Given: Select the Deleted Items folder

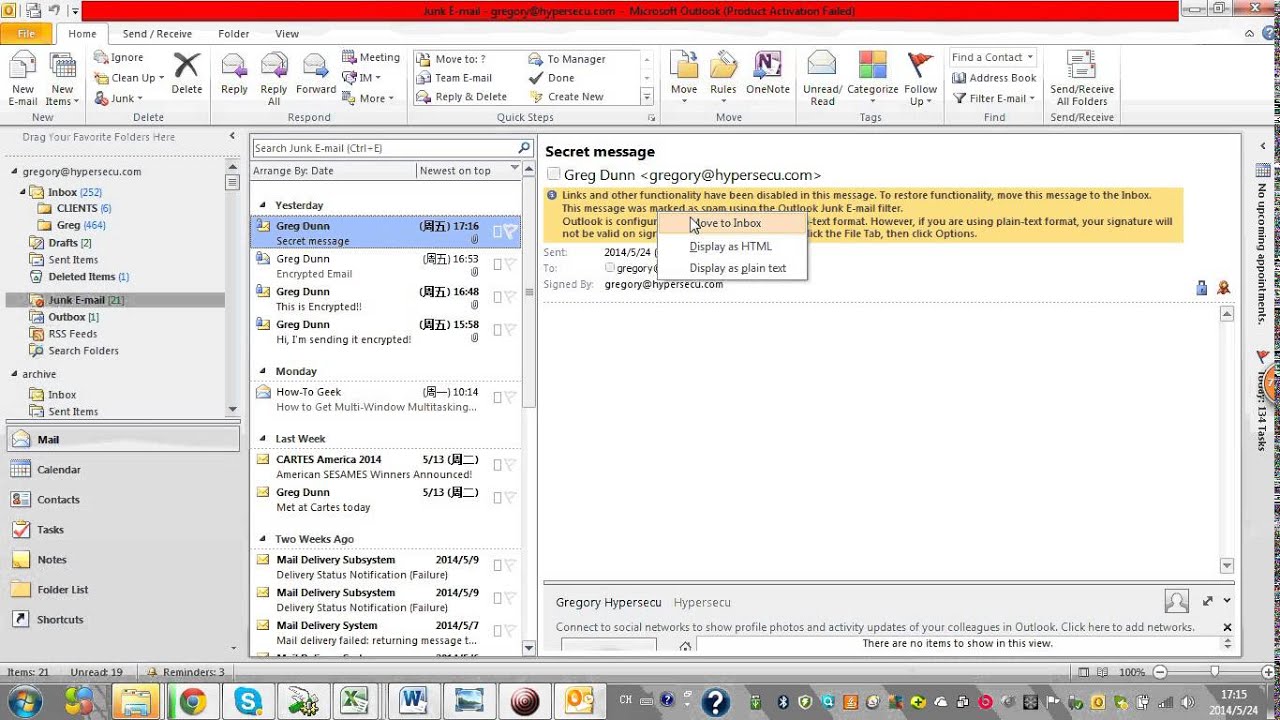Looking at the screenshot, I should point(88,277).
